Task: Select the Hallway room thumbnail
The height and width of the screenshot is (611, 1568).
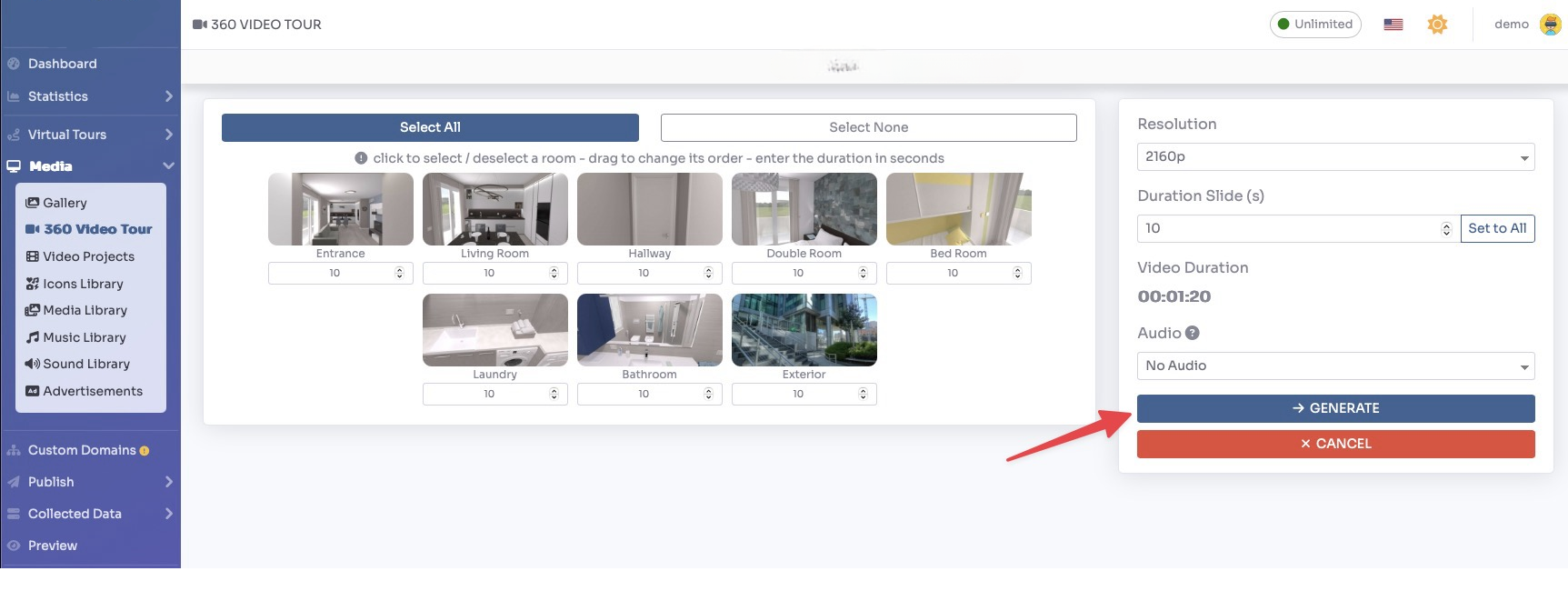Action: [x=650, y=209]
